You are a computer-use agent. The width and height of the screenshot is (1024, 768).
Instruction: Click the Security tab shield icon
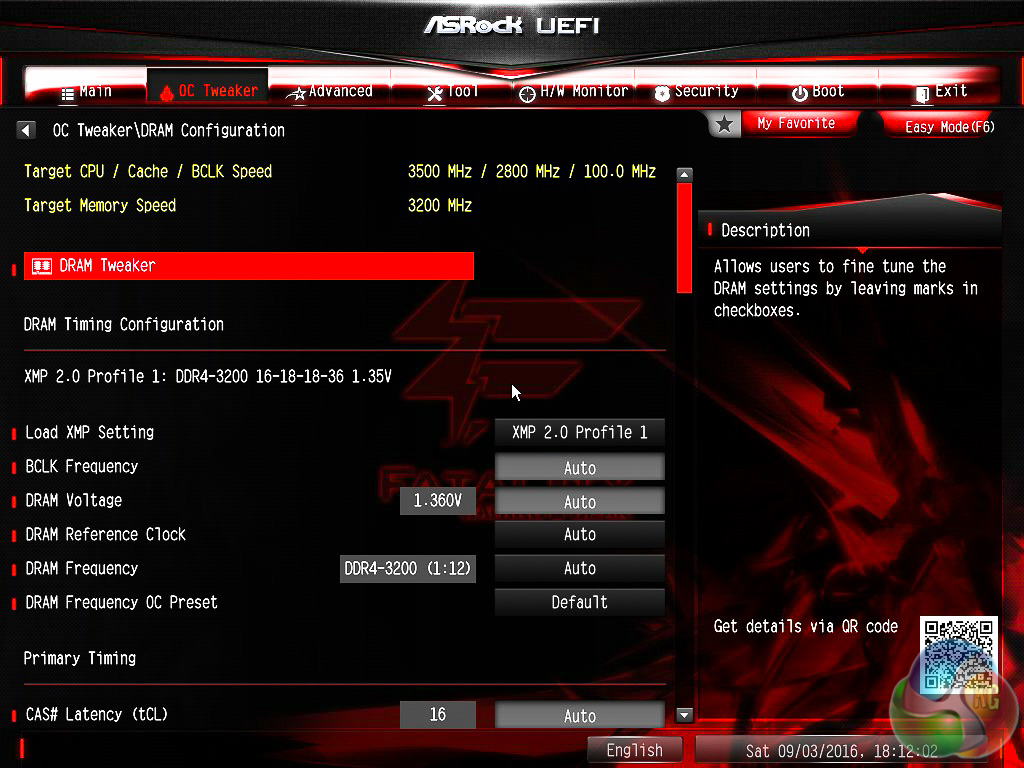[662, 94]
